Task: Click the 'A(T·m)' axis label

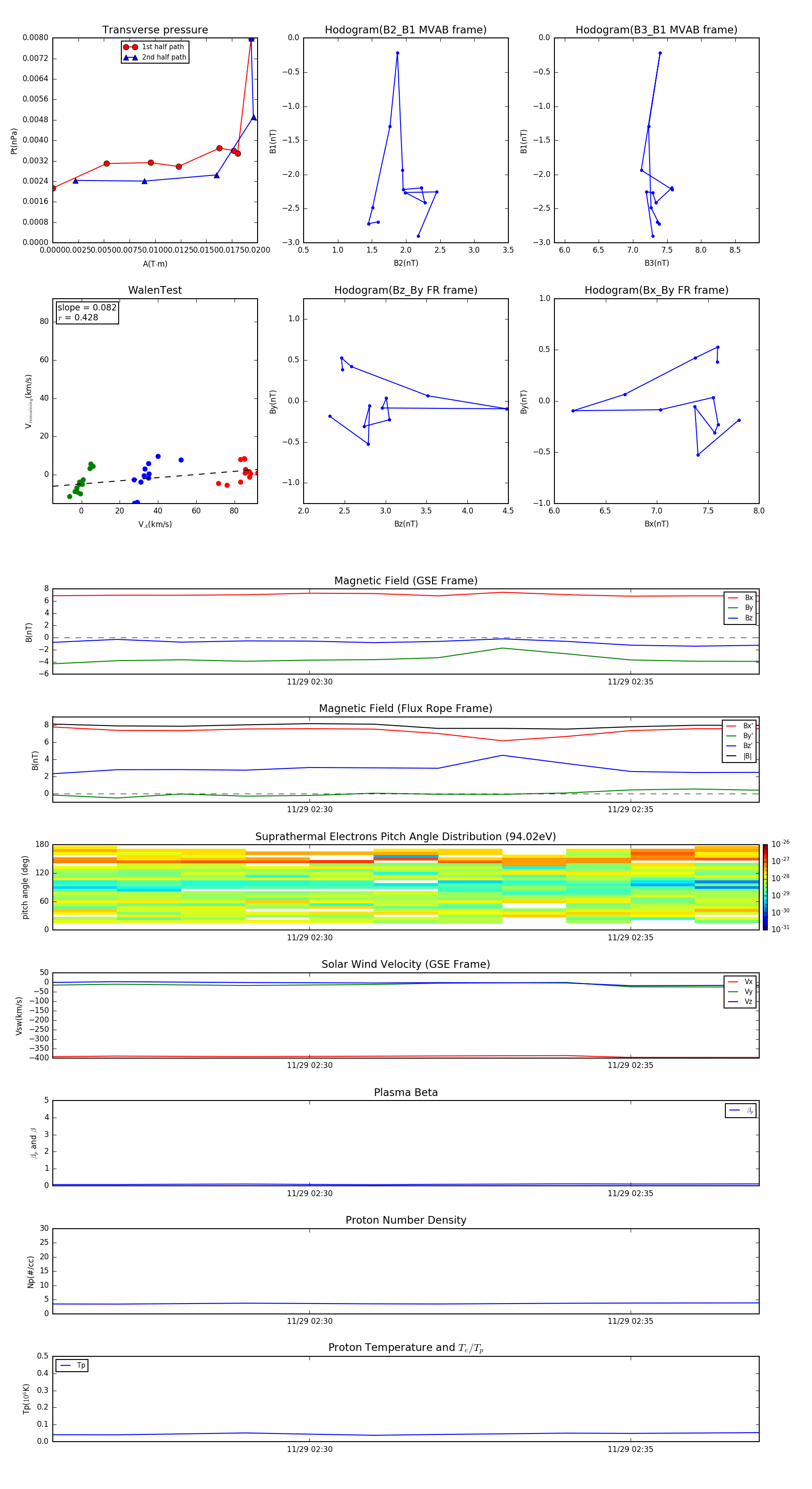Action: 155,264
